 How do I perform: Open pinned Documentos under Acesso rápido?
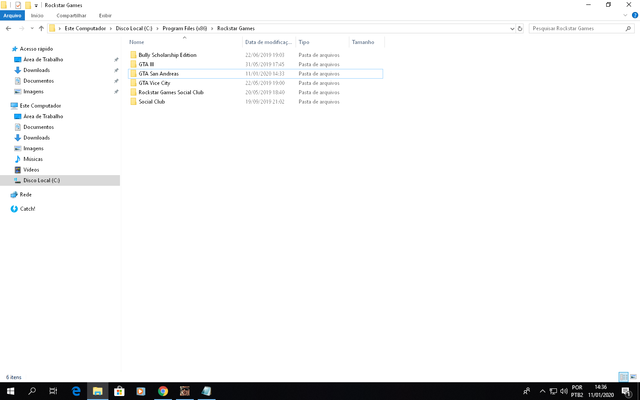[x=38, y=81]
